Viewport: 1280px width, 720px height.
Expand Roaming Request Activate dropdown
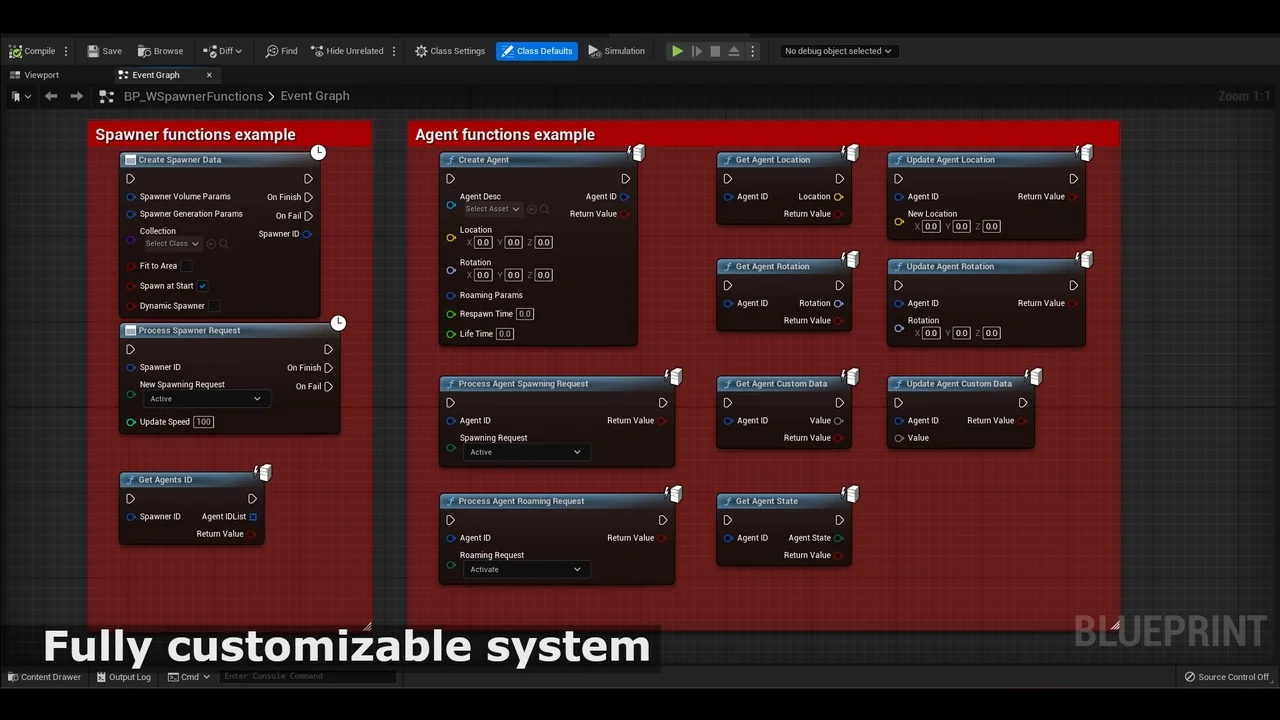[526, 569]
